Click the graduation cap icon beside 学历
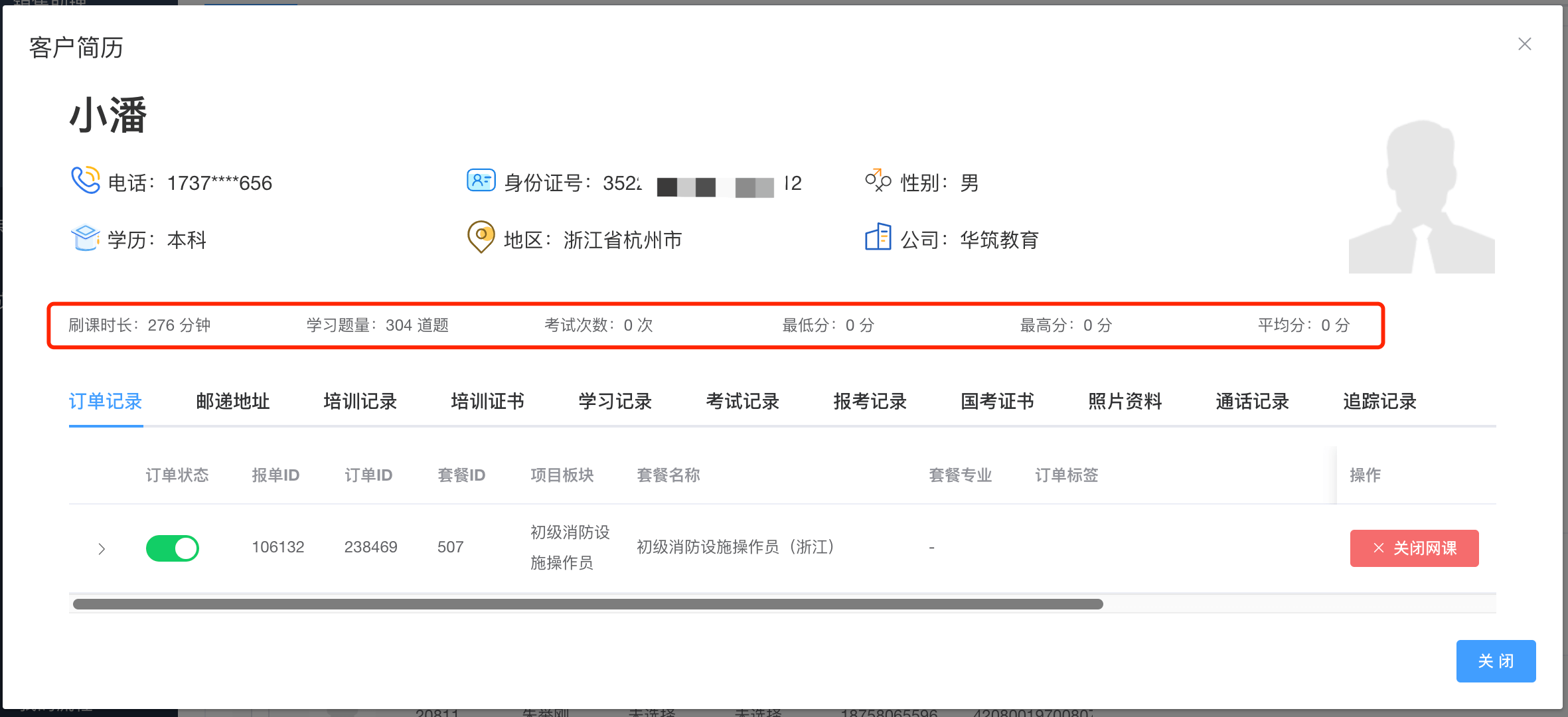 (85, 238)
